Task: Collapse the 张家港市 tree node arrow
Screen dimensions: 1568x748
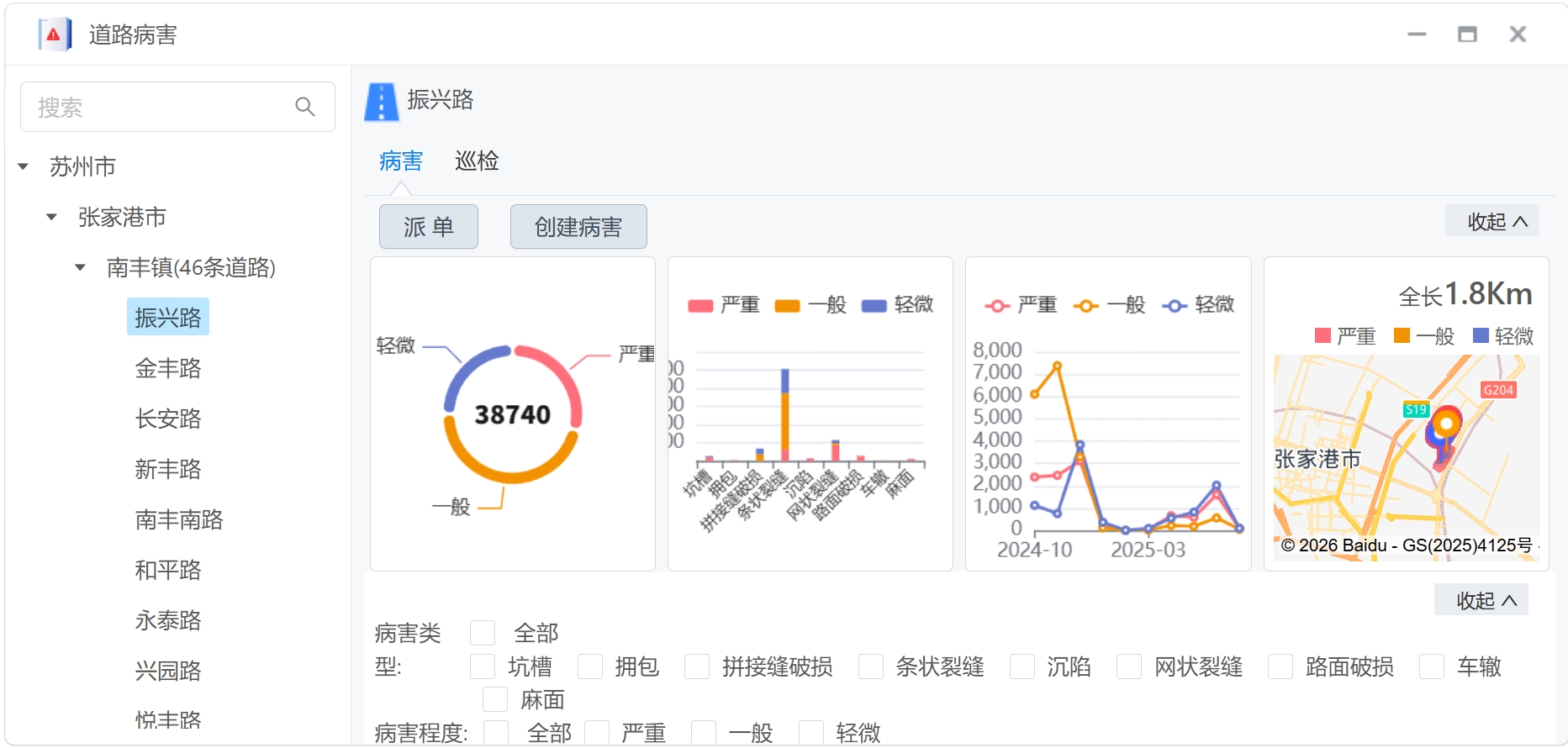Action: click(52, 217)
